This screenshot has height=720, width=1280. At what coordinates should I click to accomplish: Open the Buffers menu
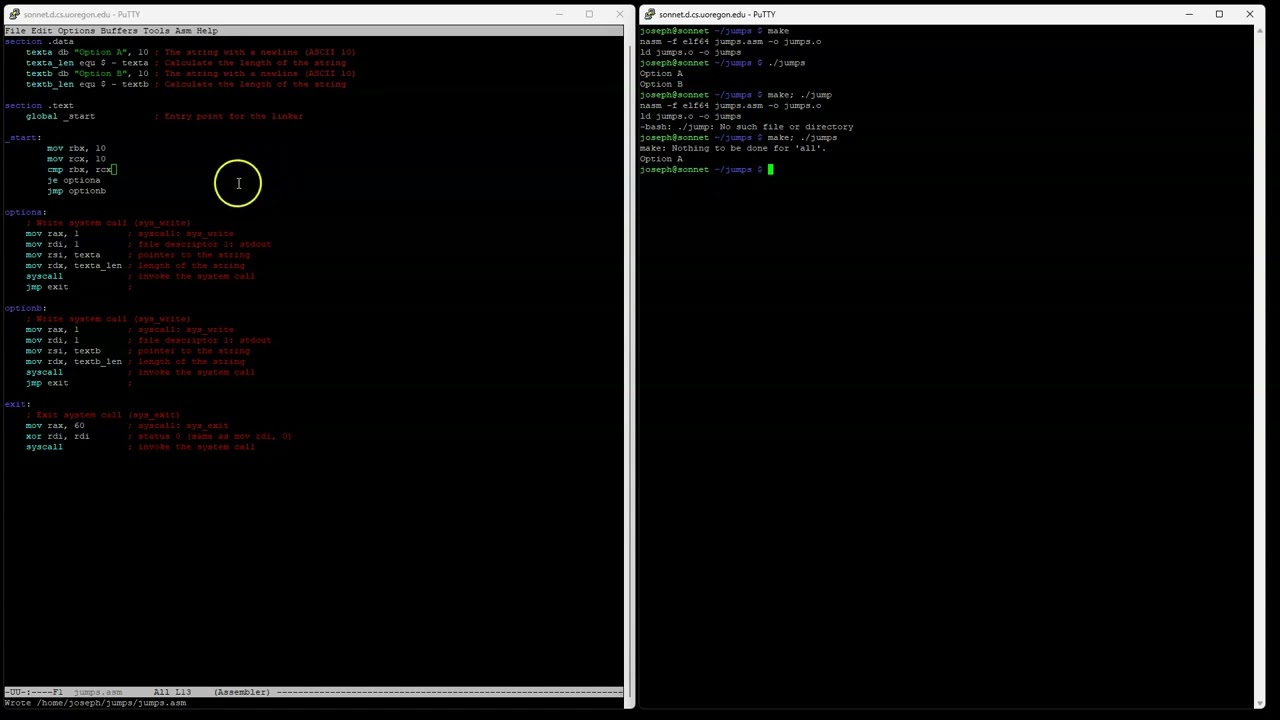tap(119, 31)
